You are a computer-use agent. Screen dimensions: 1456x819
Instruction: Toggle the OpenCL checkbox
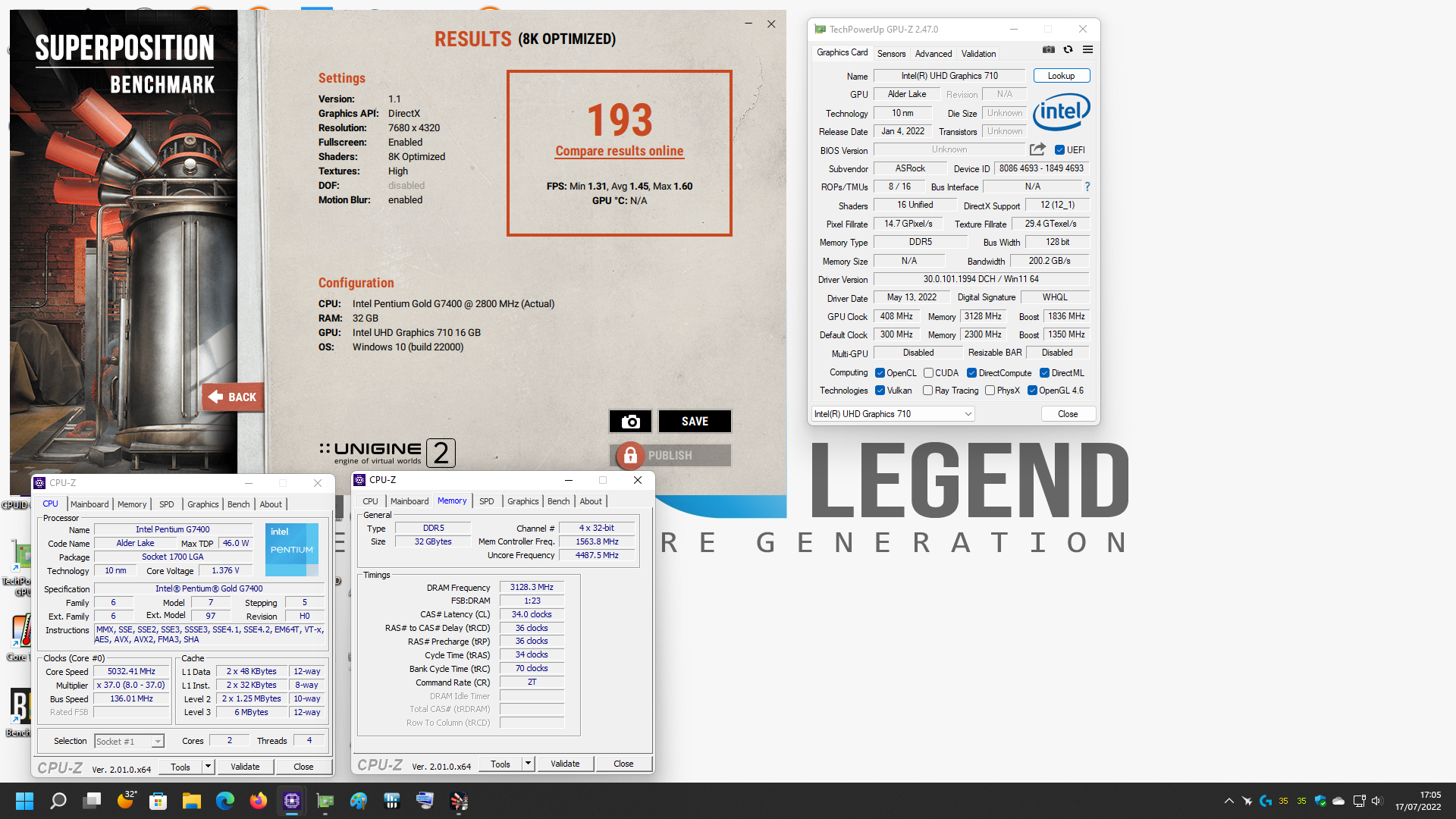point(880,373)
